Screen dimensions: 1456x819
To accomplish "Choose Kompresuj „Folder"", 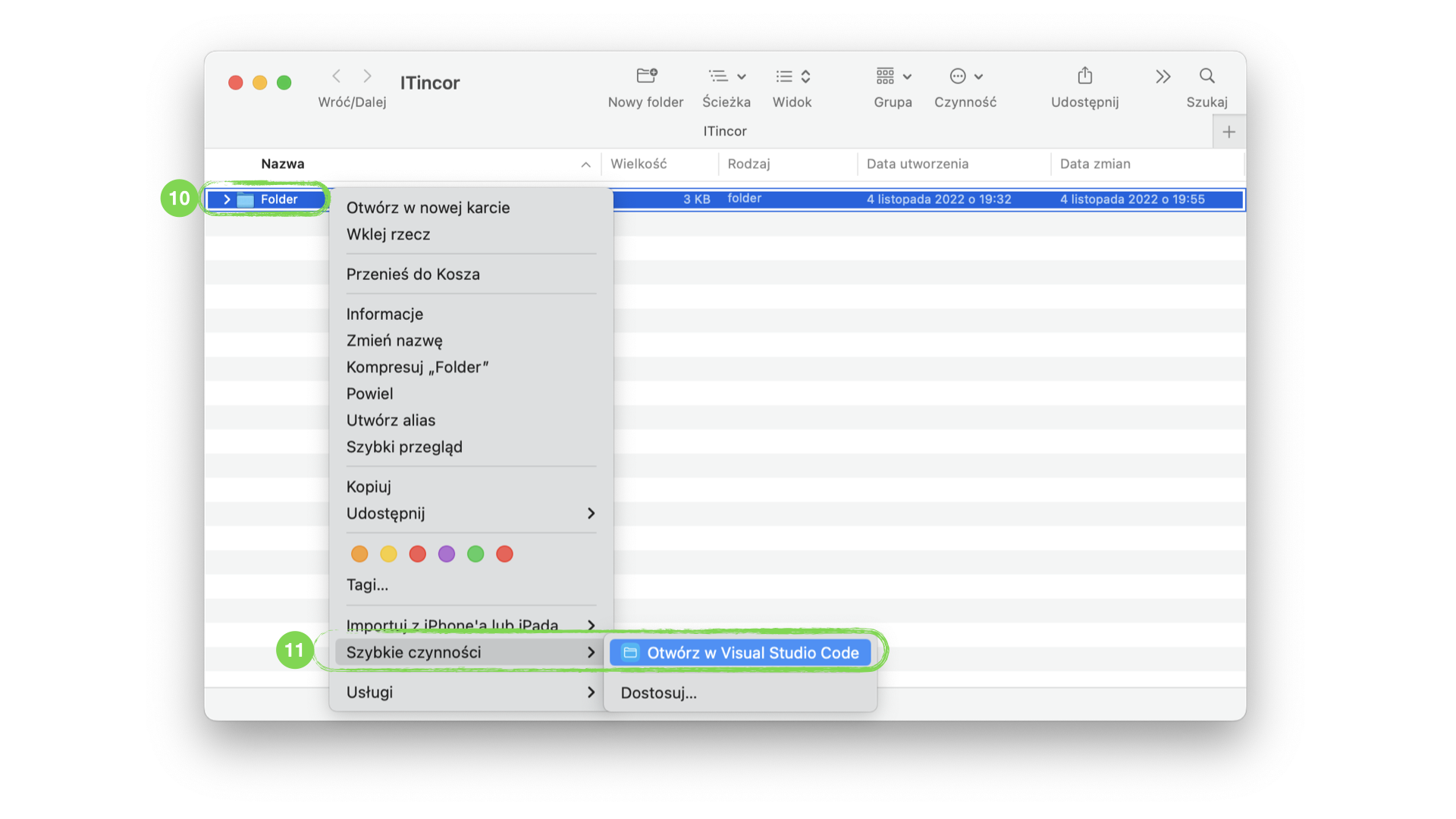I will [x=417, y=367].
